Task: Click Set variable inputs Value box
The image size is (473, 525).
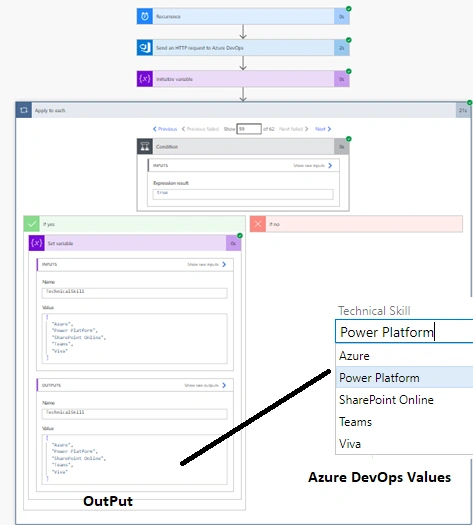Action: pos(135,338)
